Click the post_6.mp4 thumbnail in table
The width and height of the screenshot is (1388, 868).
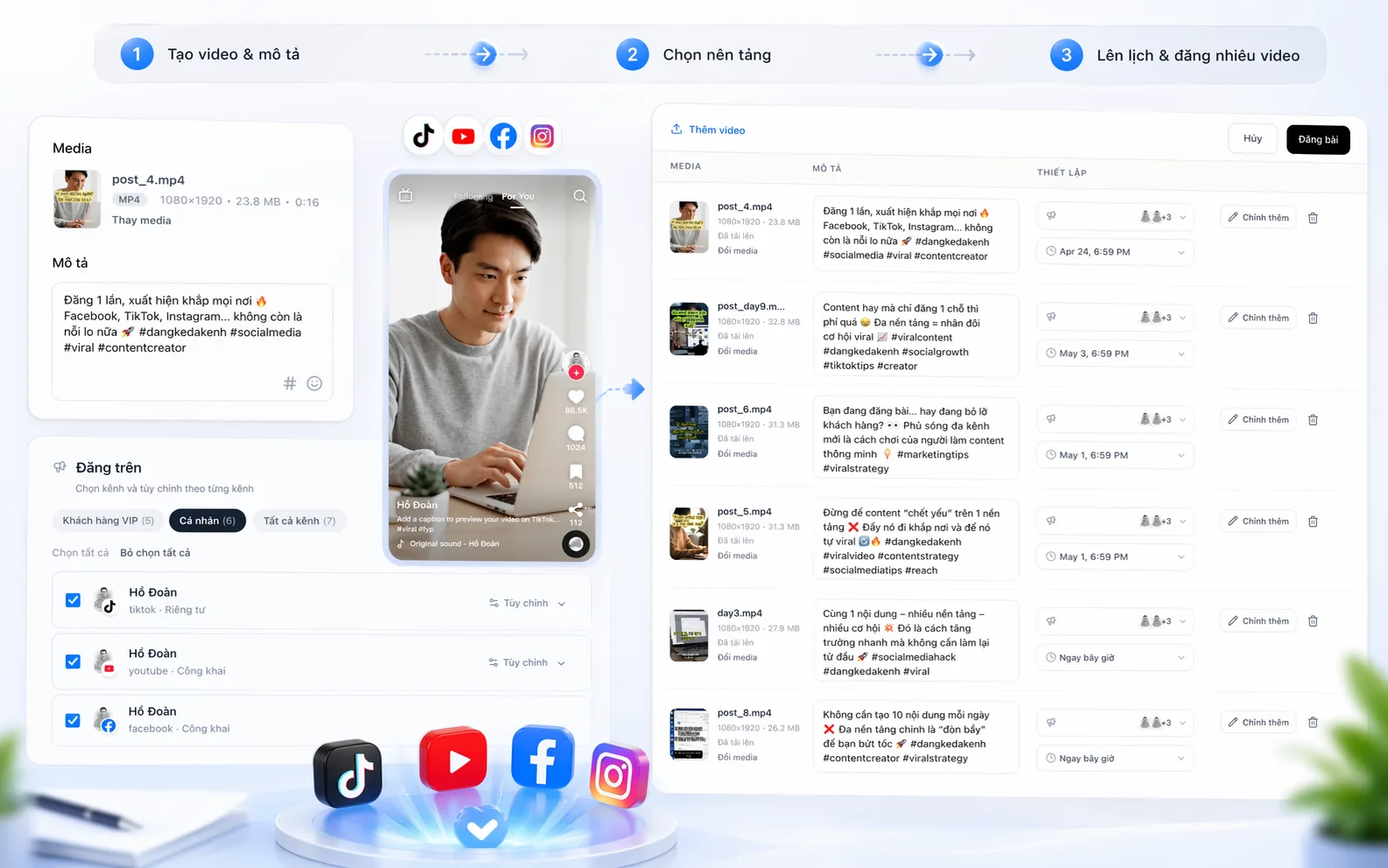click(x=689, y=431)
